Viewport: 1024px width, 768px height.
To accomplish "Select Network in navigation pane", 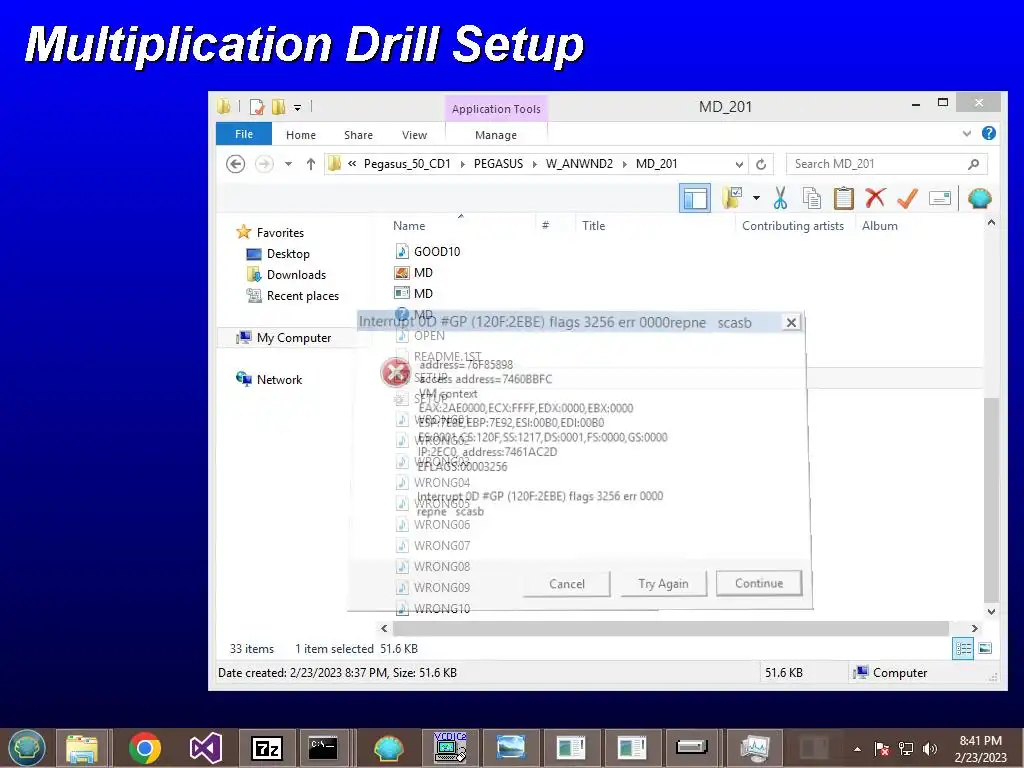I will [279, 379].
